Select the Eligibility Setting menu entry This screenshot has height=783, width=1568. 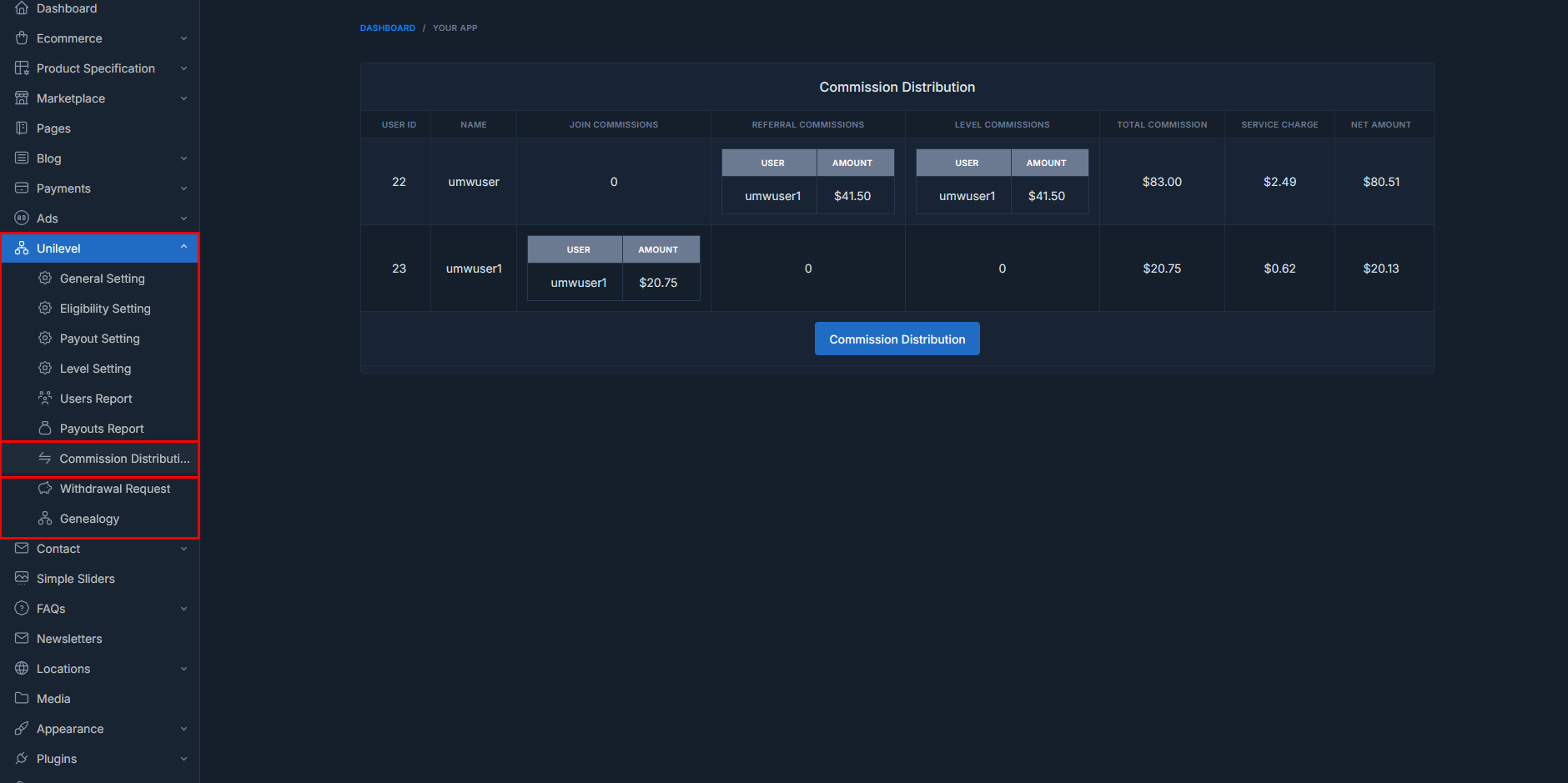[105, 308]
